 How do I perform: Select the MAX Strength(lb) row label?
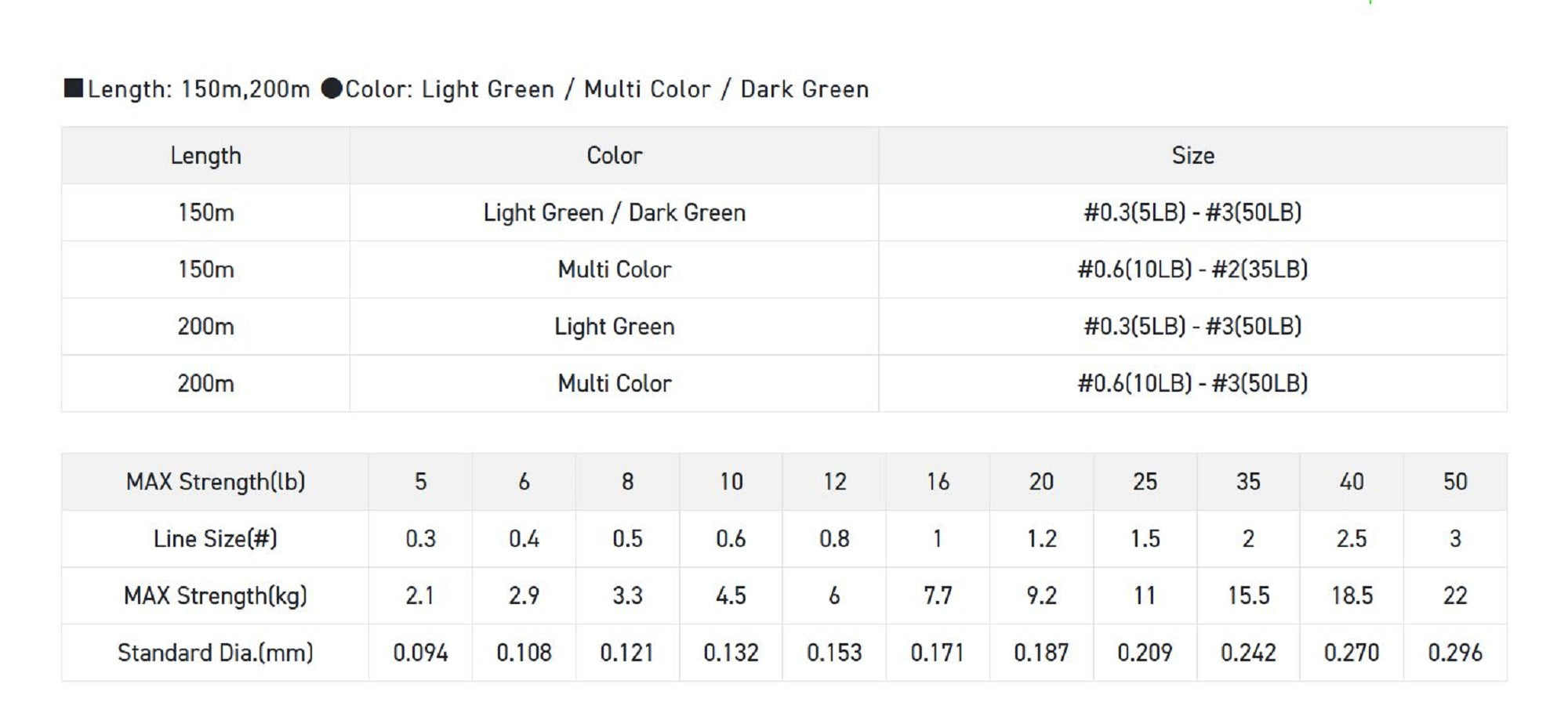(x=216, y=482)
